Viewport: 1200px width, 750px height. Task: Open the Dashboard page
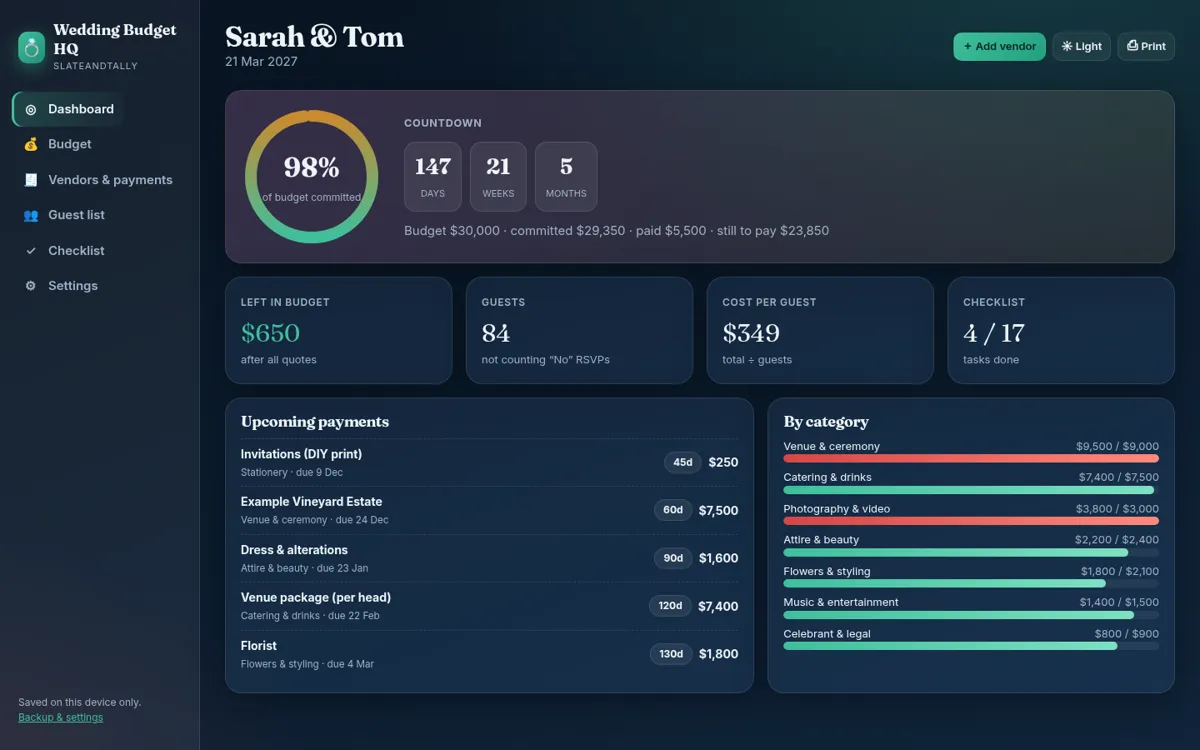[x=69, y=109]
